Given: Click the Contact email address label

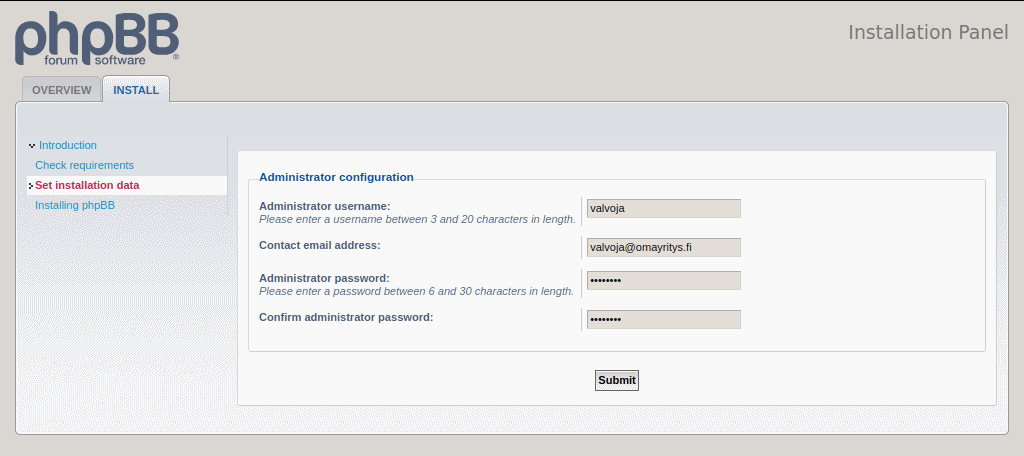Looking at the screenshot, I should tap(319, 245).
